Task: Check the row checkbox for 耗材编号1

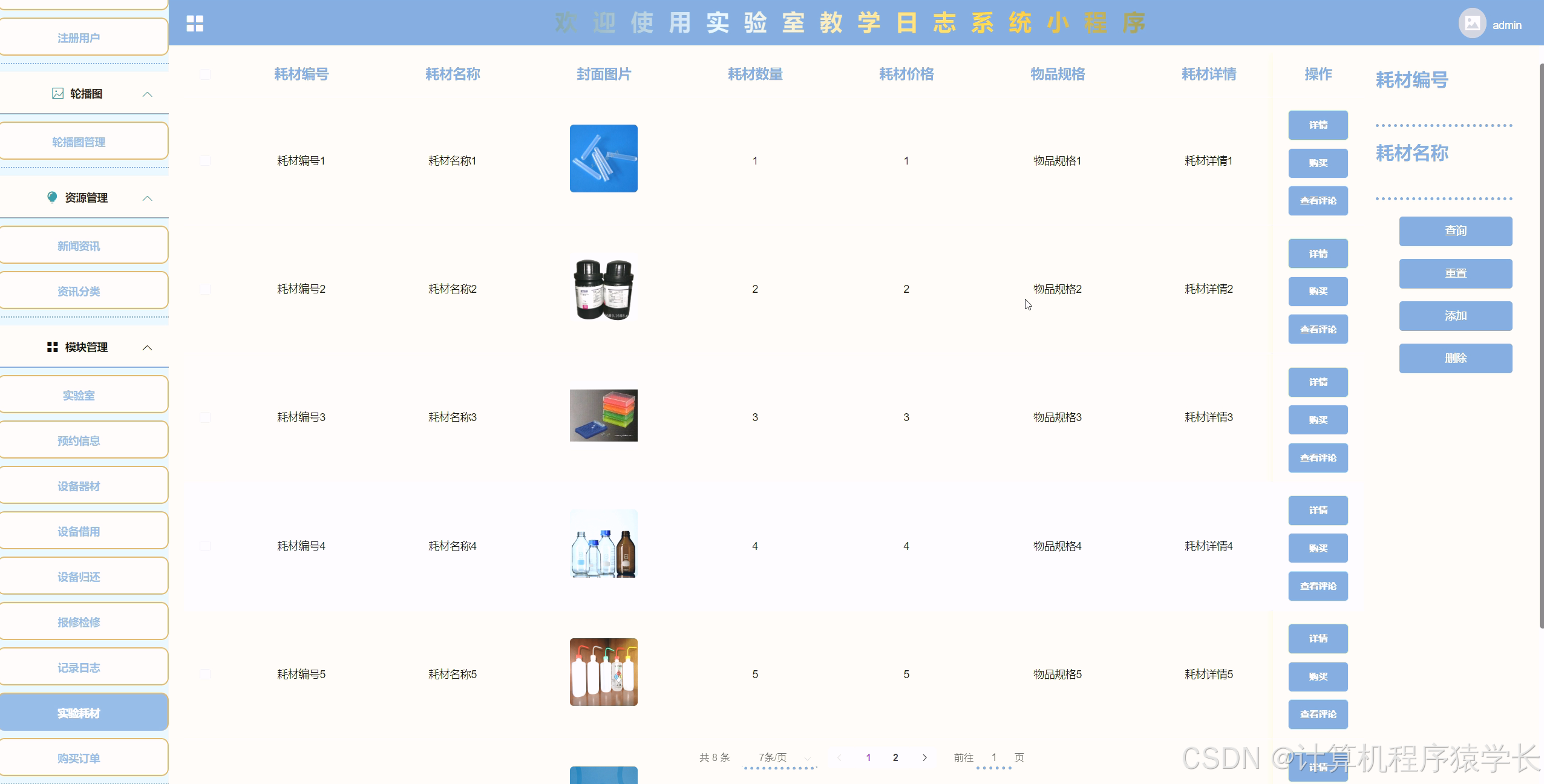Action: click(205, 160)
